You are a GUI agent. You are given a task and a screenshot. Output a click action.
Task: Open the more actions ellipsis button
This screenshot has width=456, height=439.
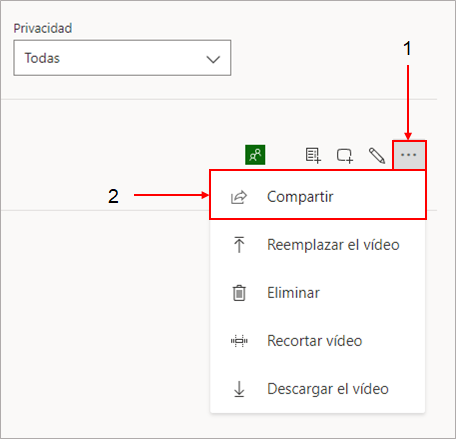pyautogui.click(x=409, y=155)
